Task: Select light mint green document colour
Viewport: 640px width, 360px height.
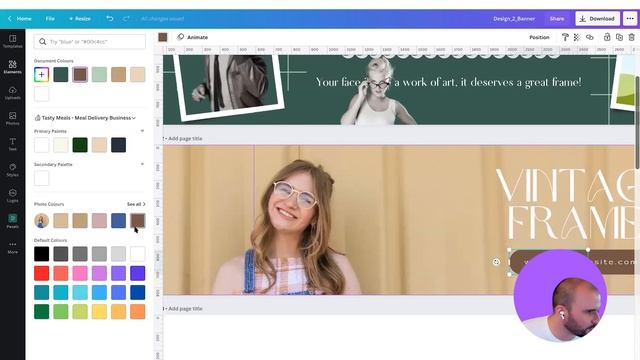Action: (99, 74)
